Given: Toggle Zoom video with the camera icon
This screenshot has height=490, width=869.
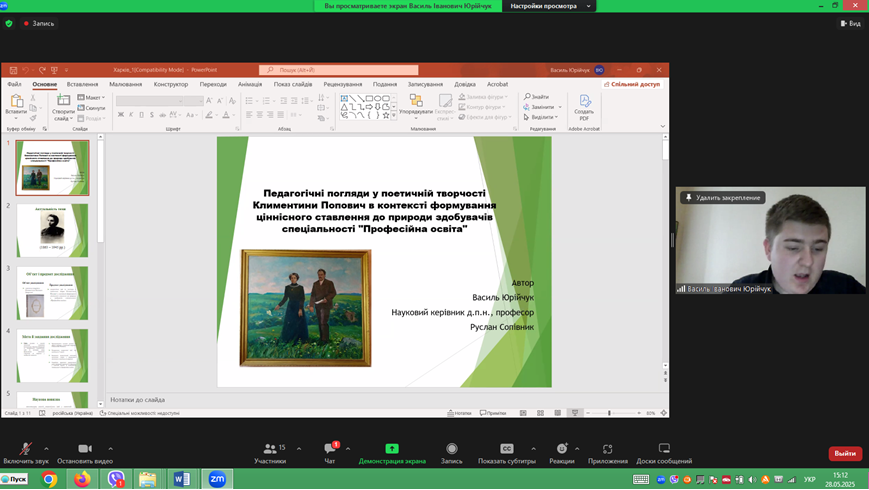Looking at the screenshot, I should click(x=85, y=448).
